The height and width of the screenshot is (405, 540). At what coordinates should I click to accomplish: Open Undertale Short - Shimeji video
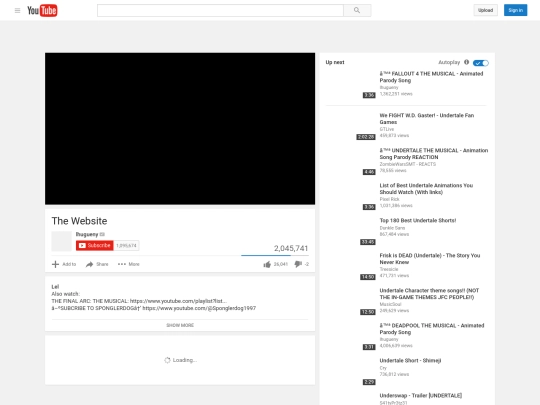click(410, 361)
